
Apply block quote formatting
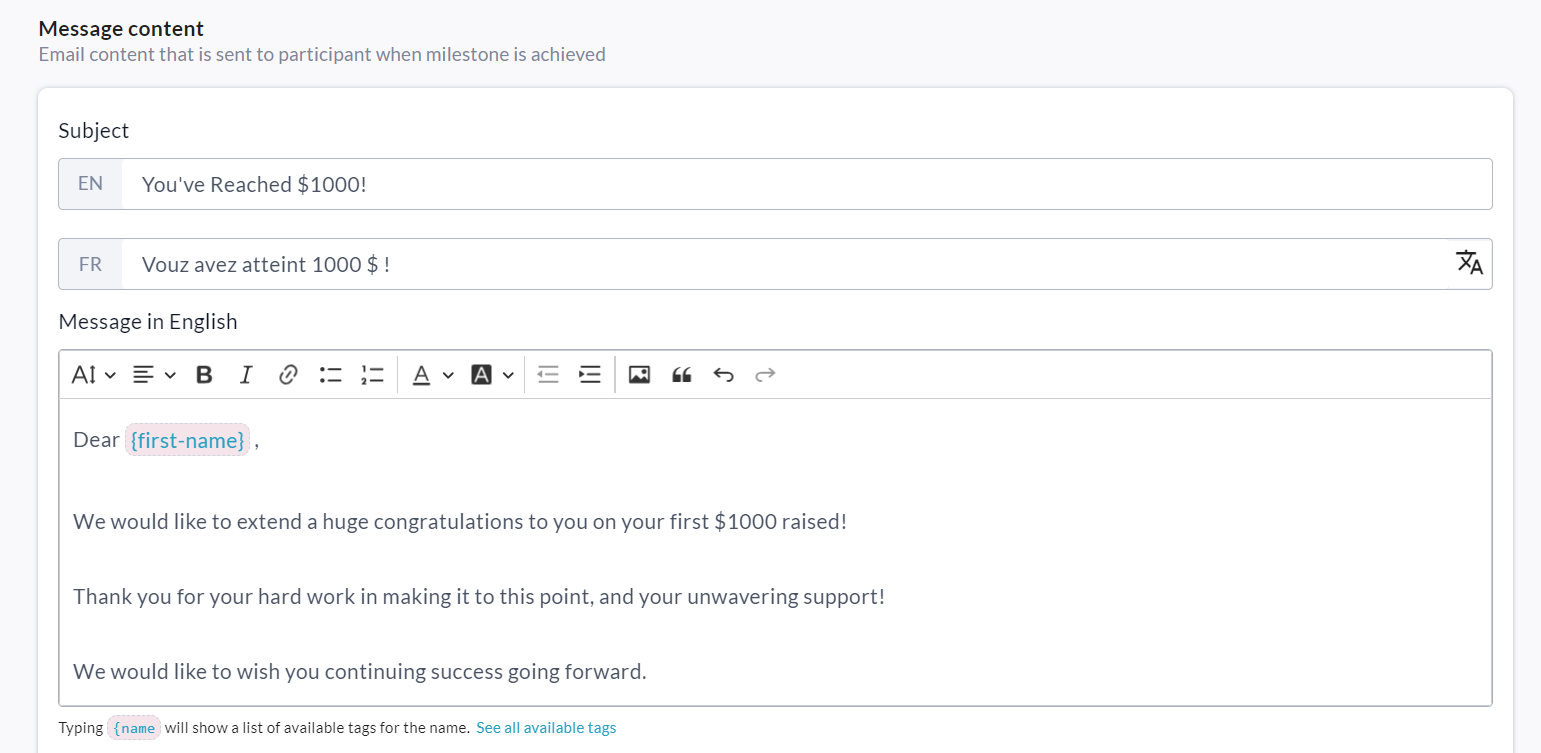[x=682, y=375]
